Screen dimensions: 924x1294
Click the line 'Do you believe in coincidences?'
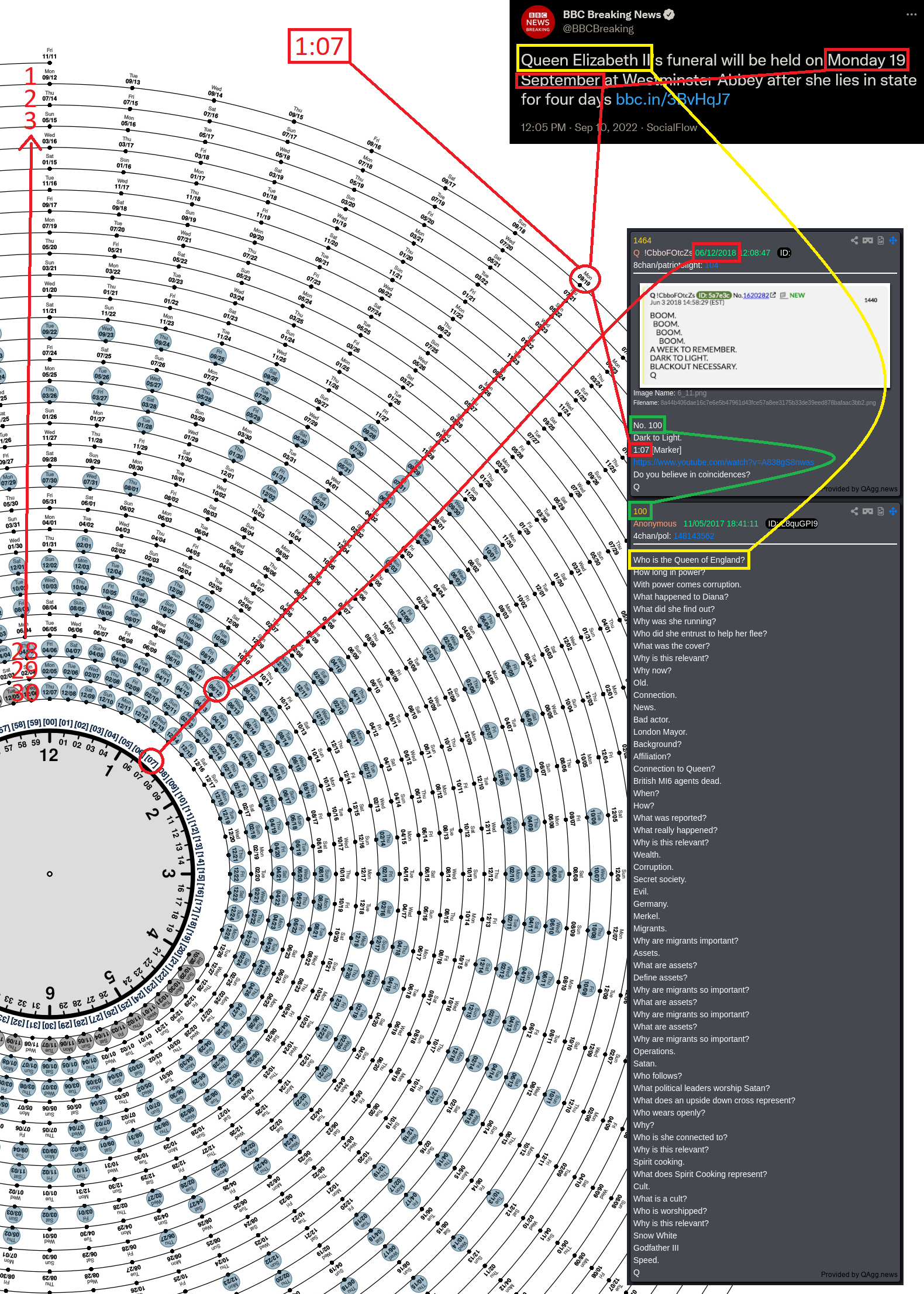click(692, 474)
